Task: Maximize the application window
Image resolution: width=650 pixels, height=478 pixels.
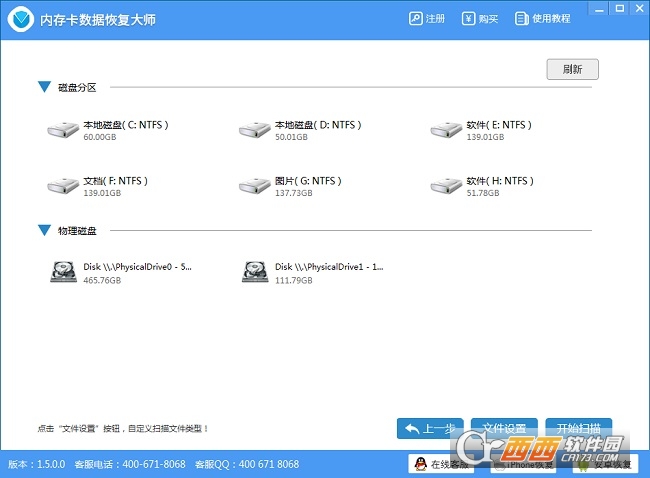Action: coord(620,9)
